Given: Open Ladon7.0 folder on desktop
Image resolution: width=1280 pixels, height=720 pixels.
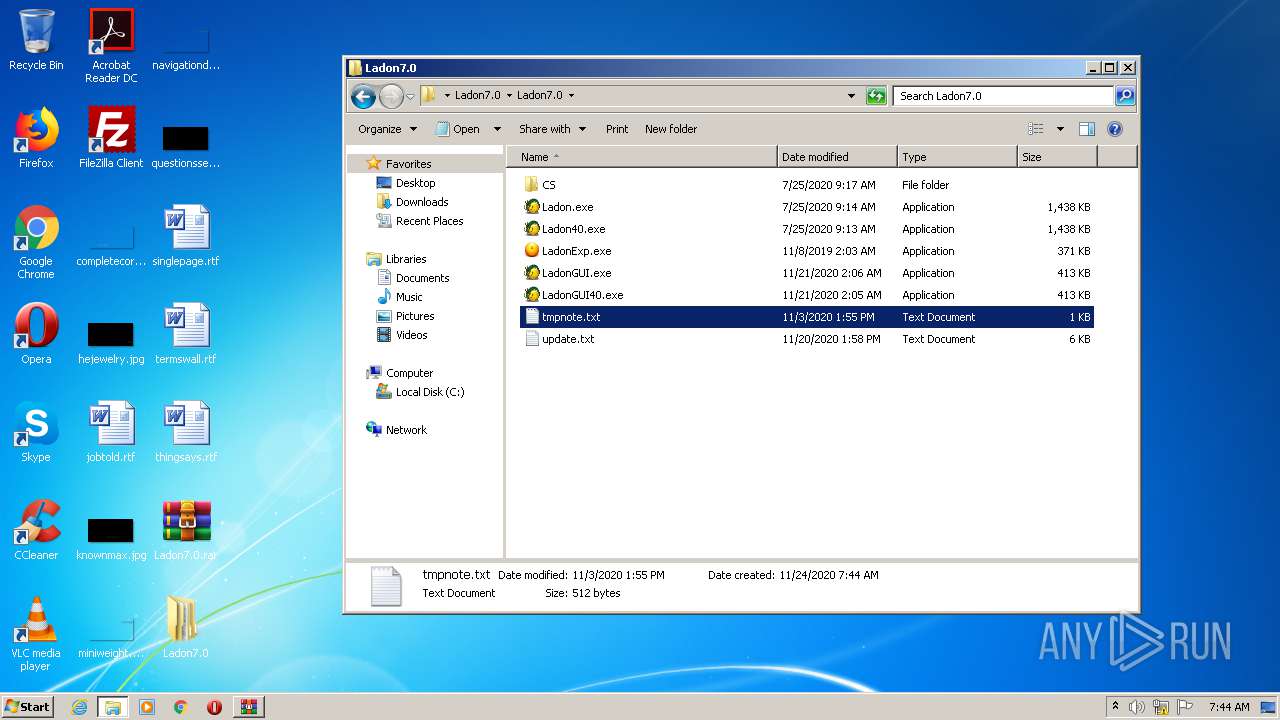Looking at the screenshot, I should (x=186, y=628).
